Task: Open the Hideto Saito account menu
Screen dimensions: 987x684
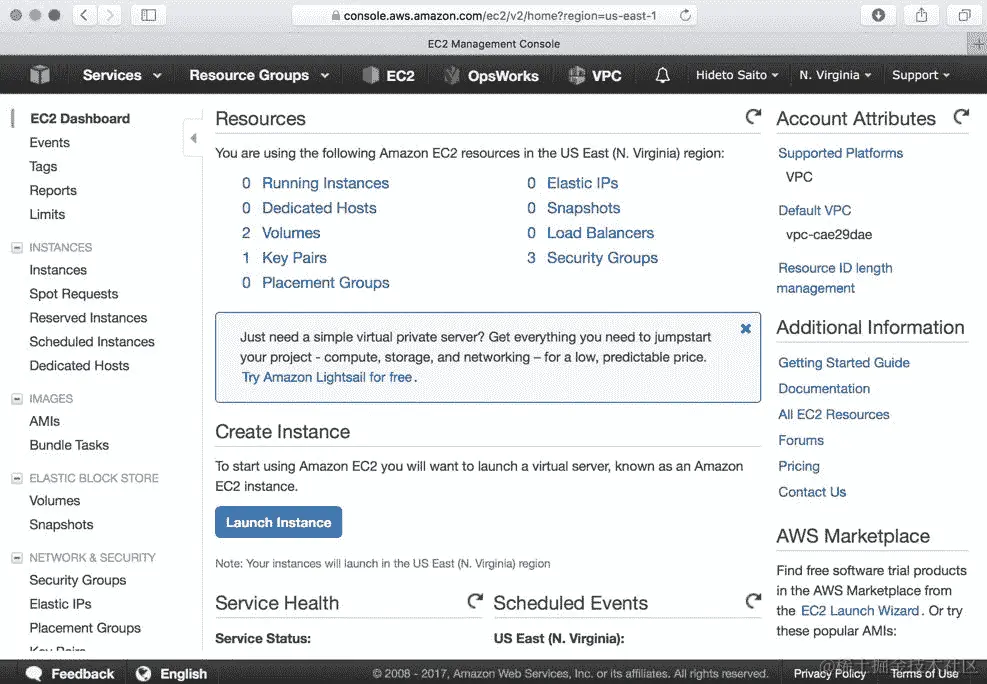Action: [x=737, y=75]
